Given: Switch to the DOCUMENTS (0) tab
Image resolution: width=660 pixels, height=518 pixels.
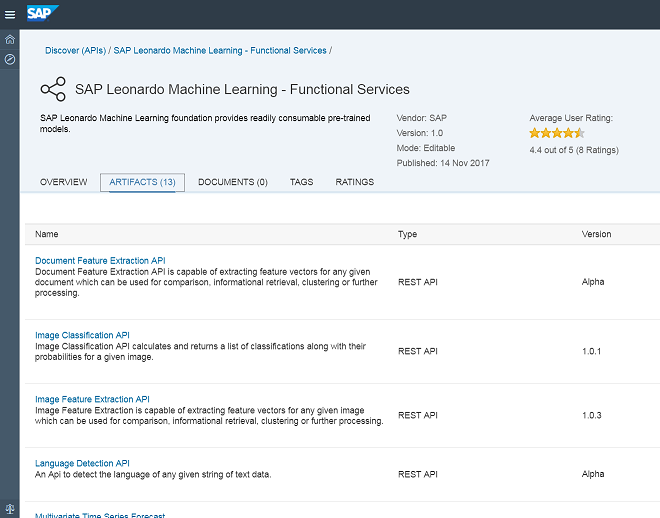Looking at the screenshot, I should point(233,182).
